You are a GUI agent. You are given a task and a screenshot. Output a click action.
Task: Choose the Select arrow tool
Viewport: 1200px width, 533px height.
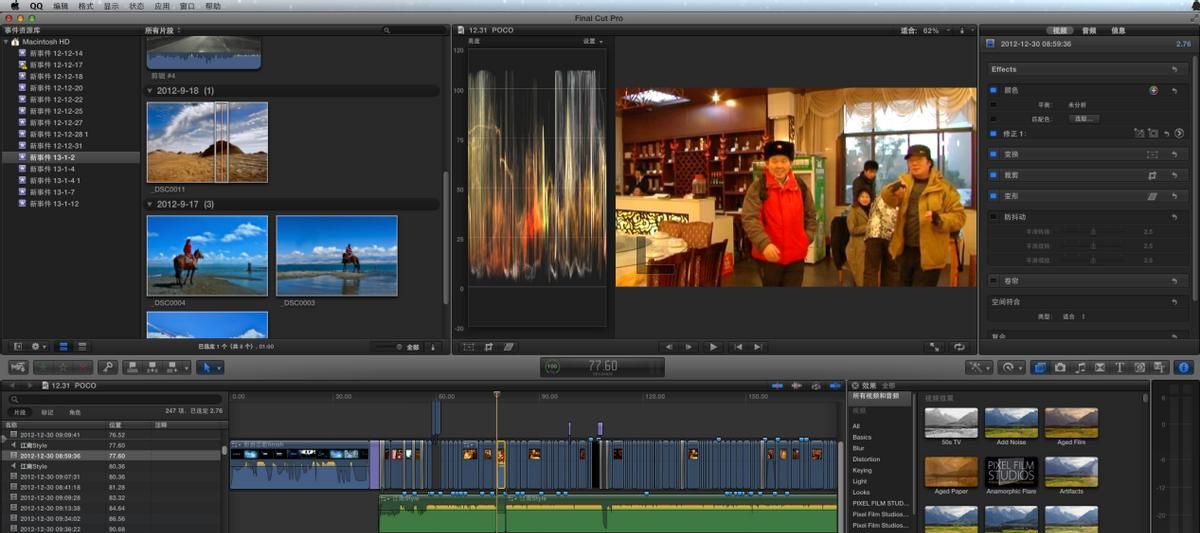pos(208,367)
